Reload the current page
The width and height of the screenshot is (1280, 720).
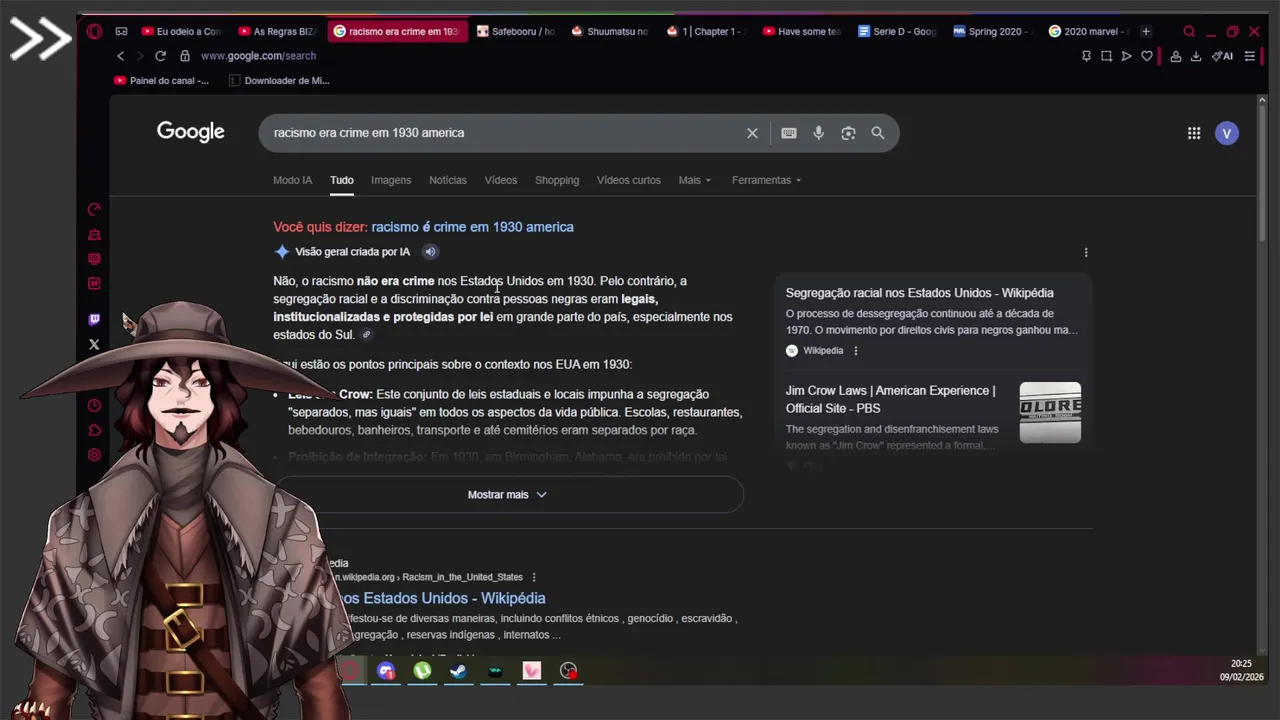pyautogui.click(x=160, y=56)
